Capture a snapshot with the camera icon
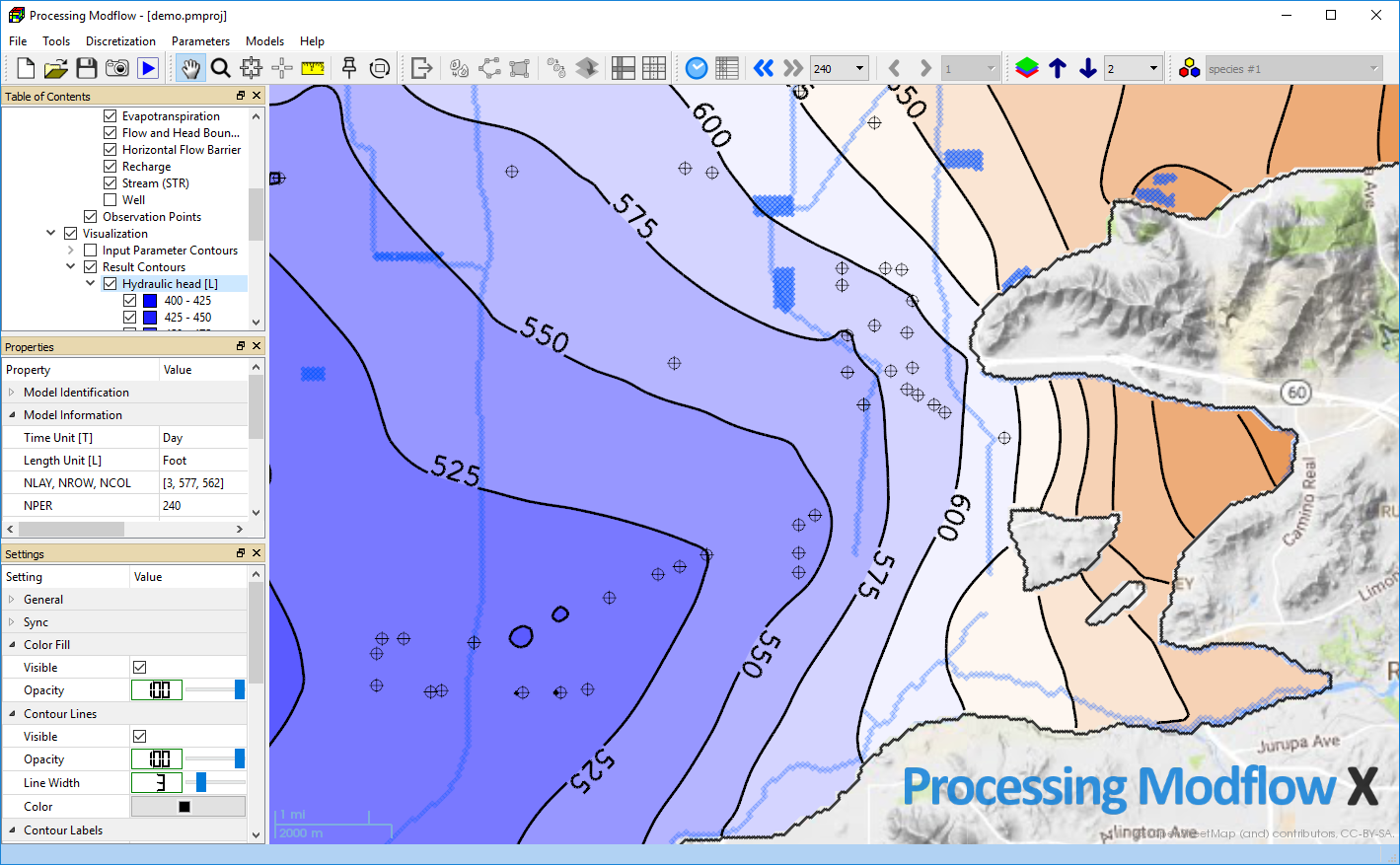 click(x=117, y=68)
